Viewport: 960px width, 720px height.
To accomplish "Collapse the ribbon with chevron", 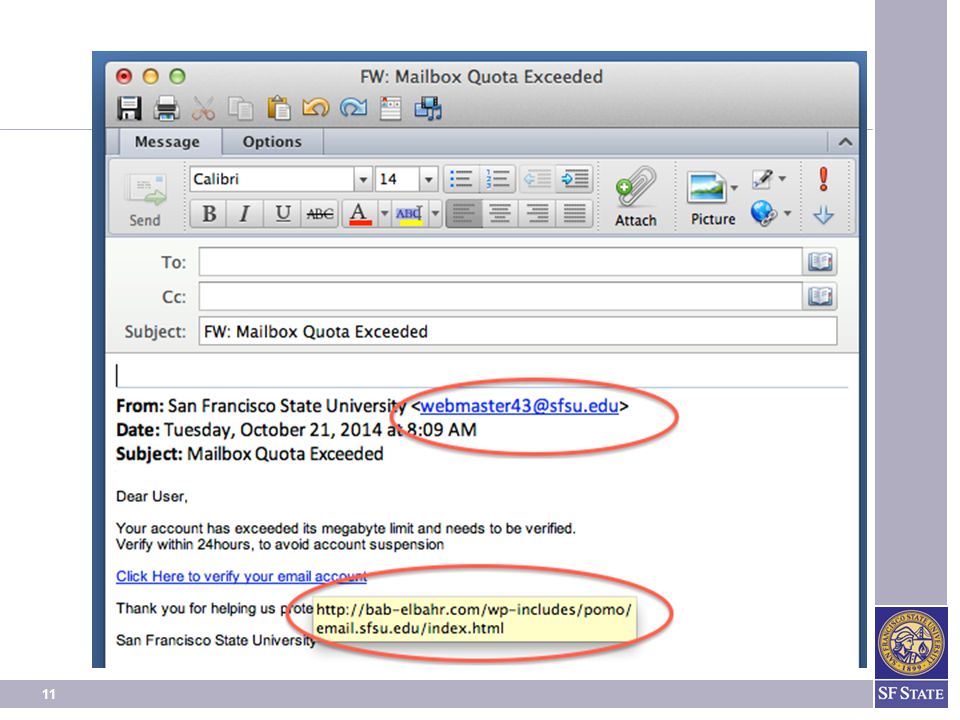I will (x=845, y=142).
